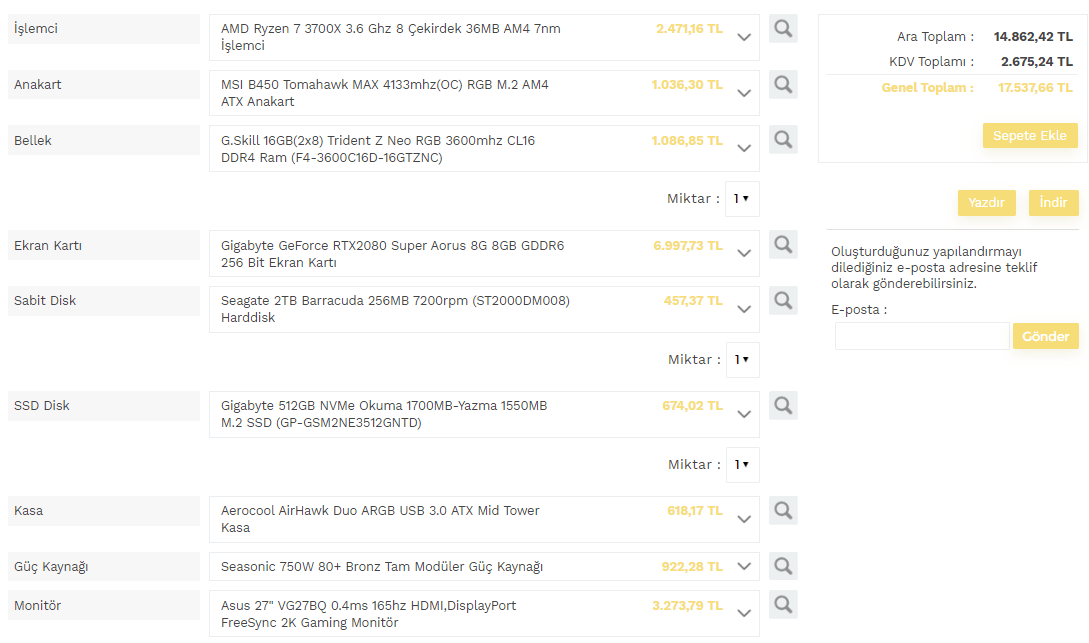Click the 2.471,16 TL processor price
The width and height of the screenshot is (1089, 643).
[689, 28]
